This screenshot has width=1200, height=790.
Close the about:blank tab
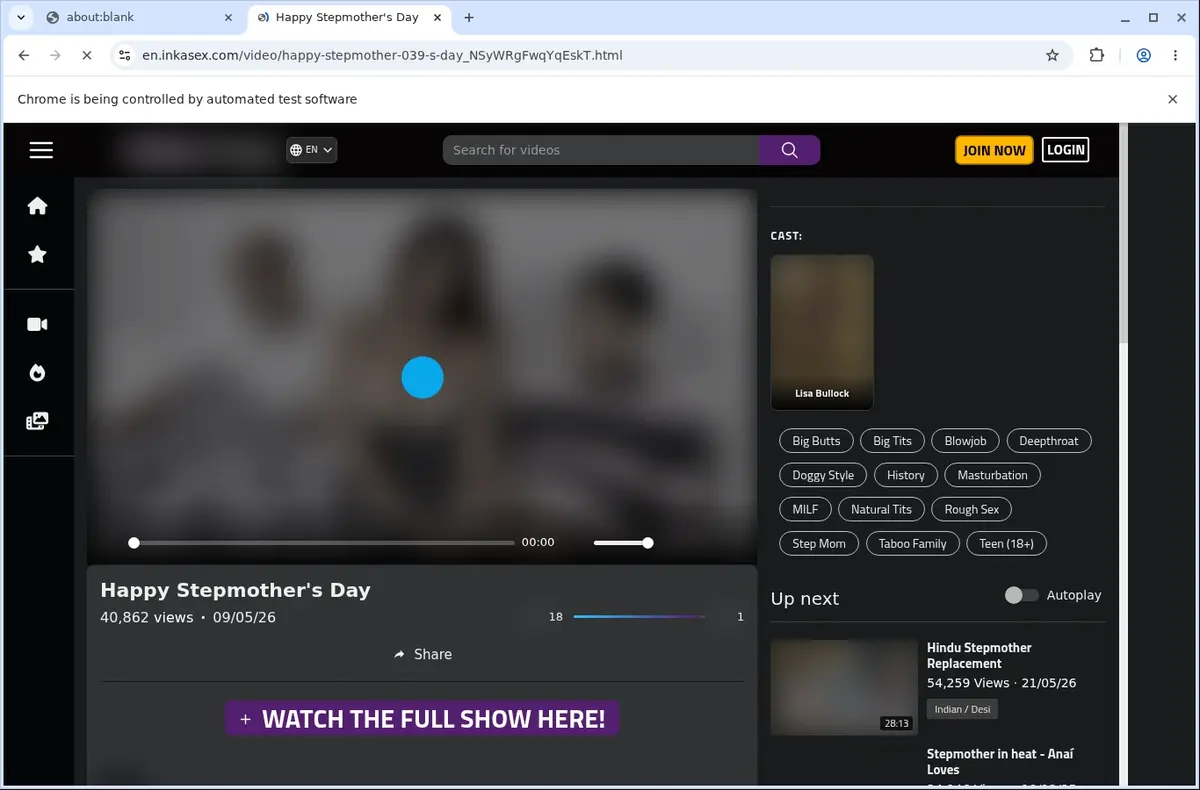coord(228,17)
